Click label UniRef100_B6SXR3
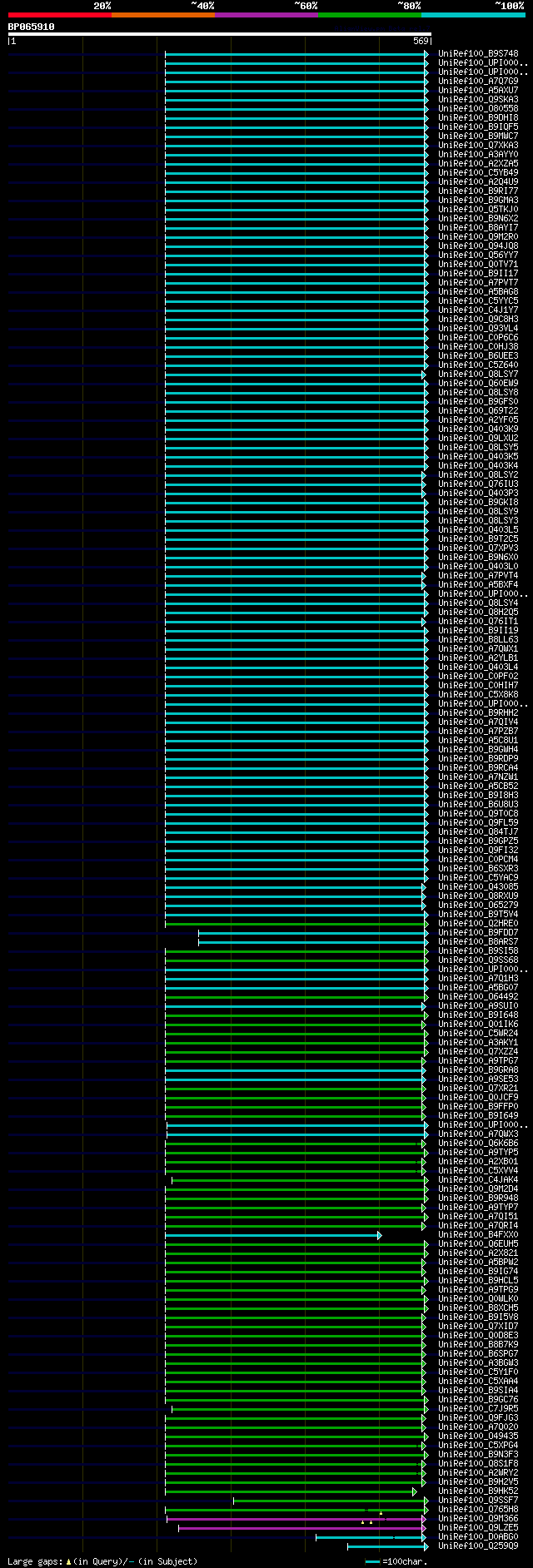 pos(478,869)
